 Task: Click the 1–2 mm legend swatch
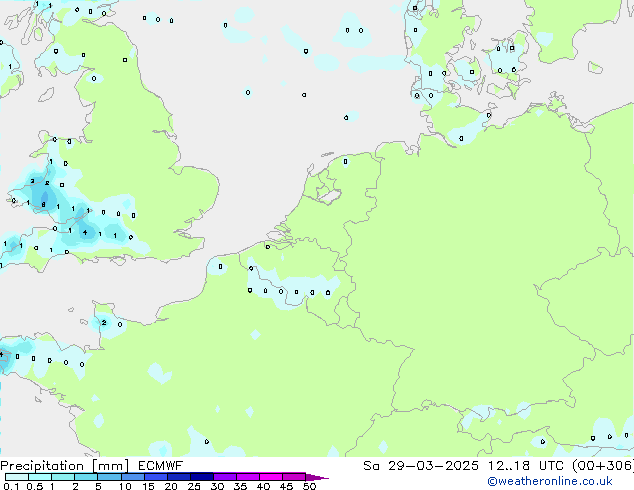pos(63,477)
